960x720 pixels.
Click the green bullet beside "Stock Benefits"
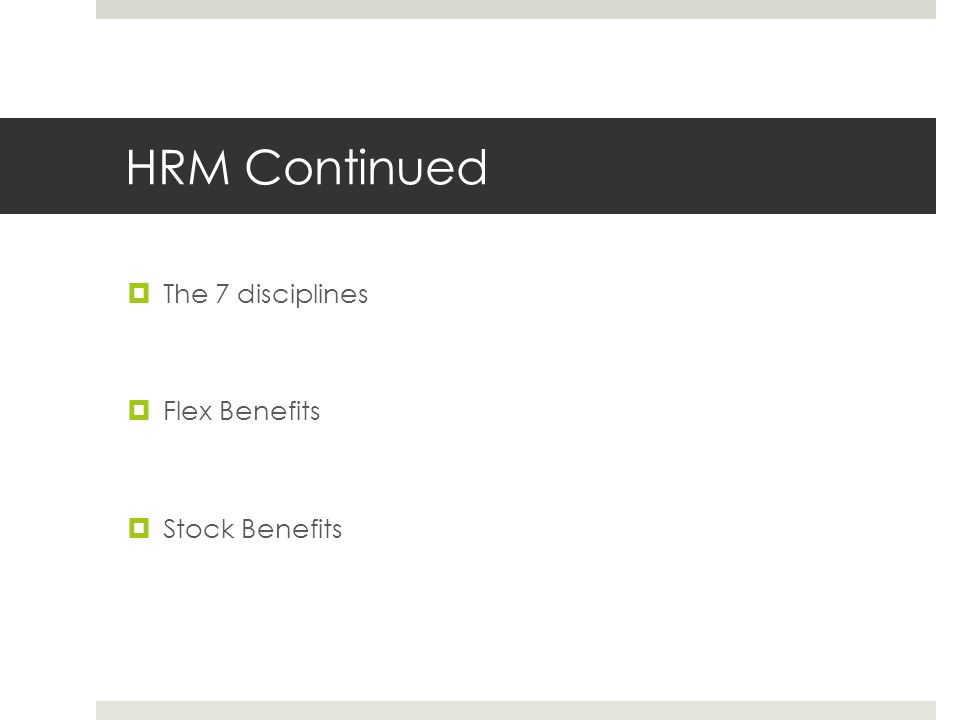pos(139,528)
